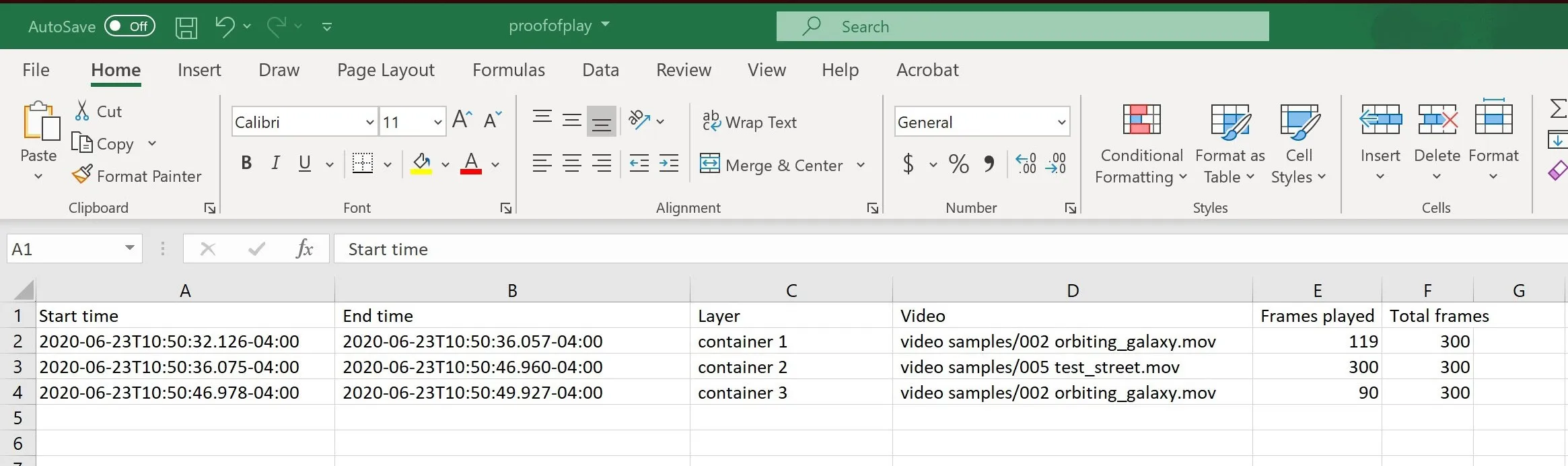This screenshot has height=466, width=1568.
Task: Open font size dropdown
Action: tap(438, 122)
